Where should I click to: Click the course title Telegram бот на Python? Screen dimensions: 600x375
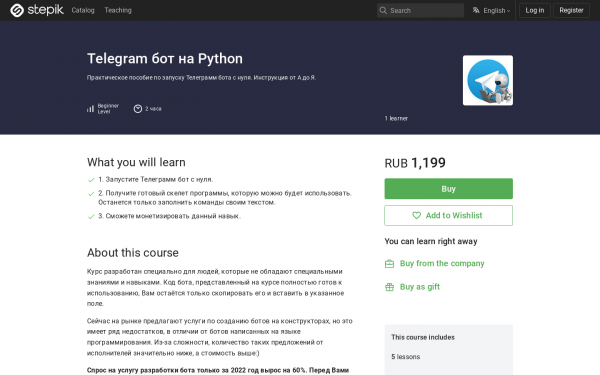[x=165, y=59]
